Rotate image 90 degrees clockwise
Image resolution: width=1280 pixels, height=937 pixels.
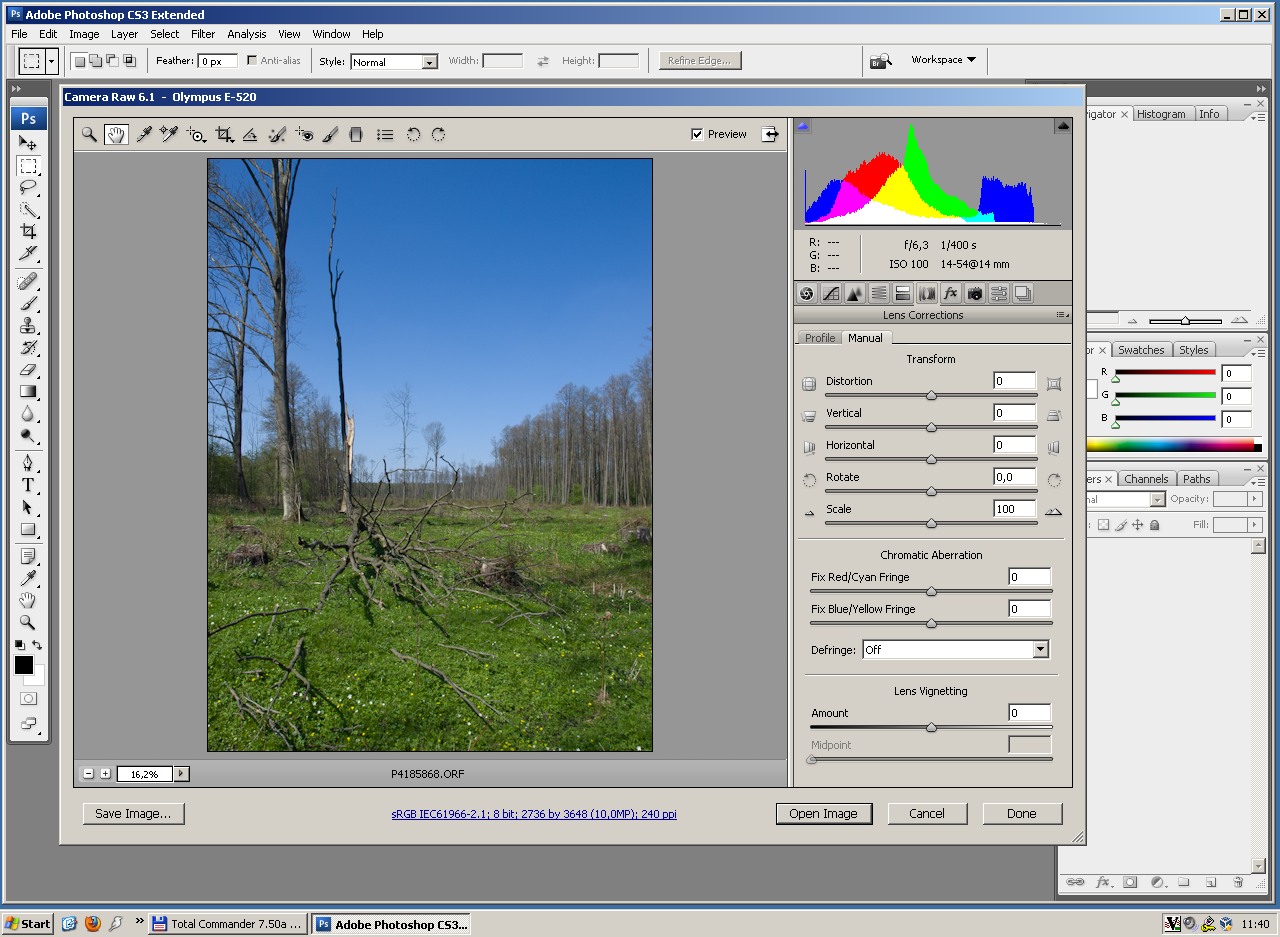pyautogui.click(x=438, y=135)
